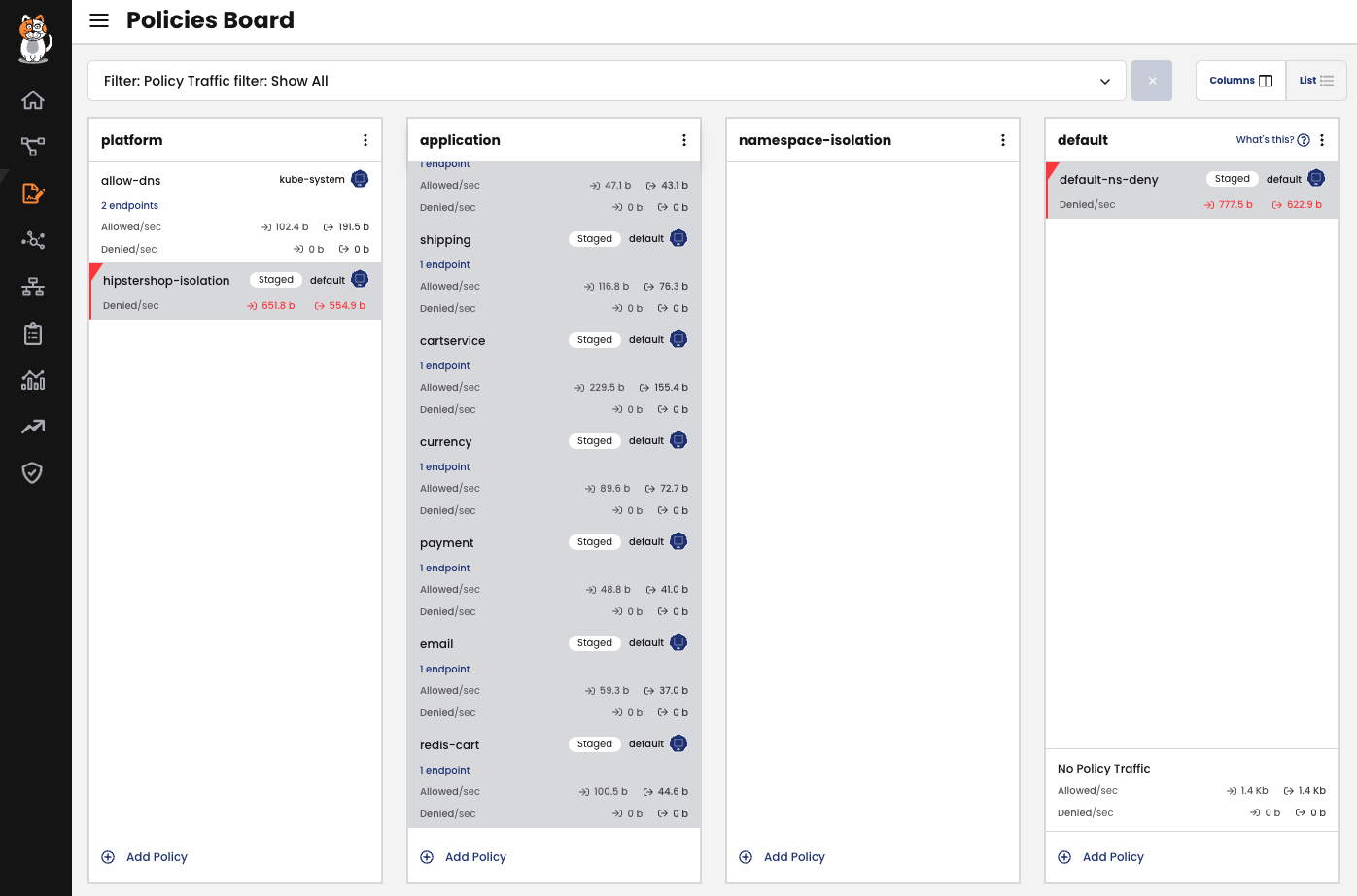Screen dimensions: 1357x896
Task: Select the cartservice policy name
Action: coord(452,341)
